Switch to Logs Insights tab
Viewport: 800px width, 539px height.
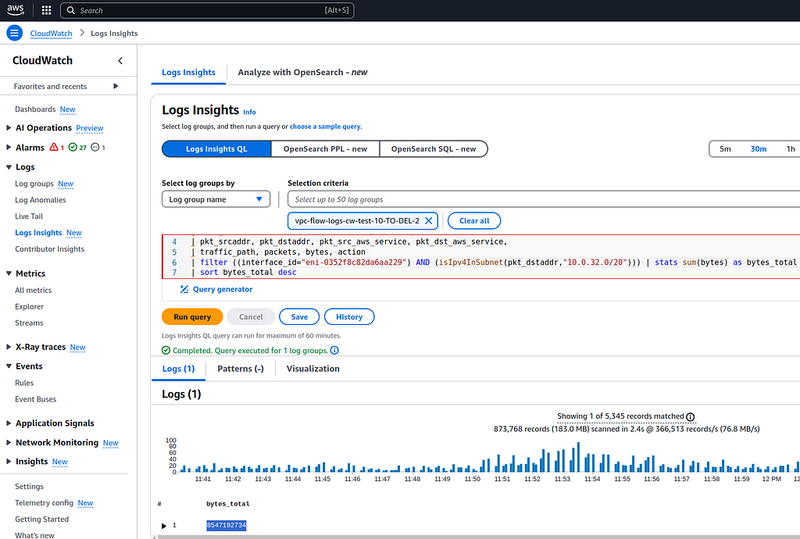[188, 72]
